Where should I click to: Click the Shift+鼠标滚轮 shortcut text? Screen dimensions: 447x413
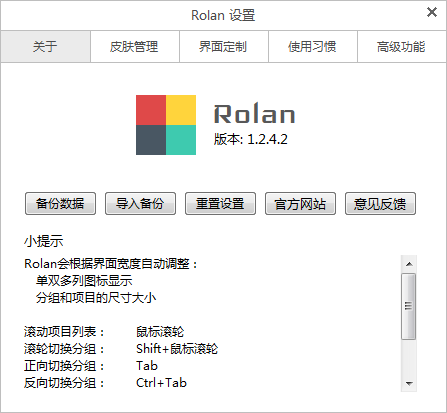coord(177,349)
